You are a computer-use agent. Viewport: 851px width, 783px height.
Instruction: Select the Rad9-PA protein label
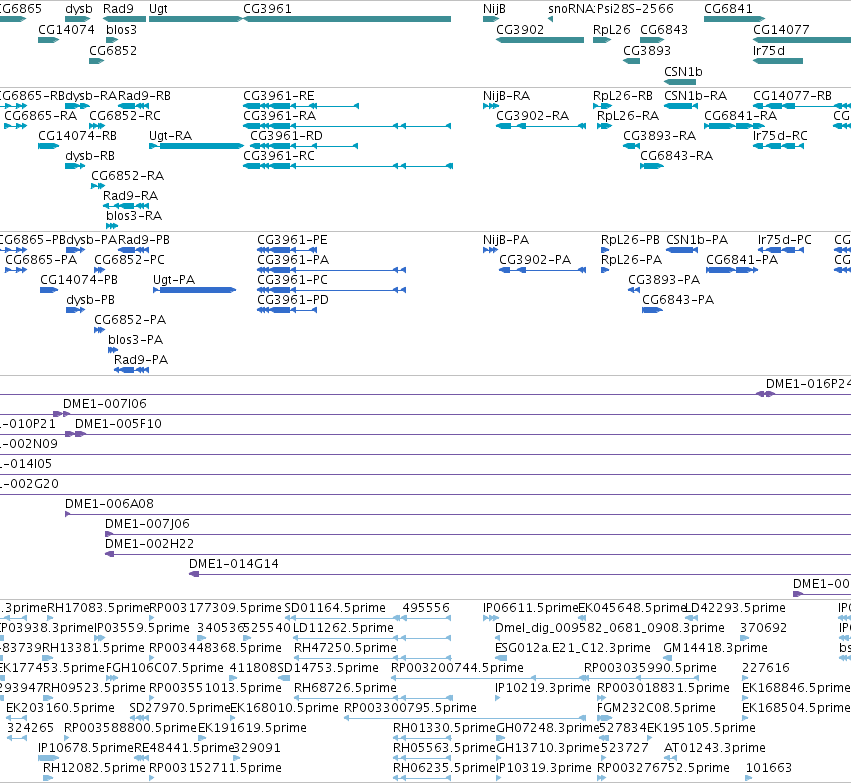(x=141, y=360)
